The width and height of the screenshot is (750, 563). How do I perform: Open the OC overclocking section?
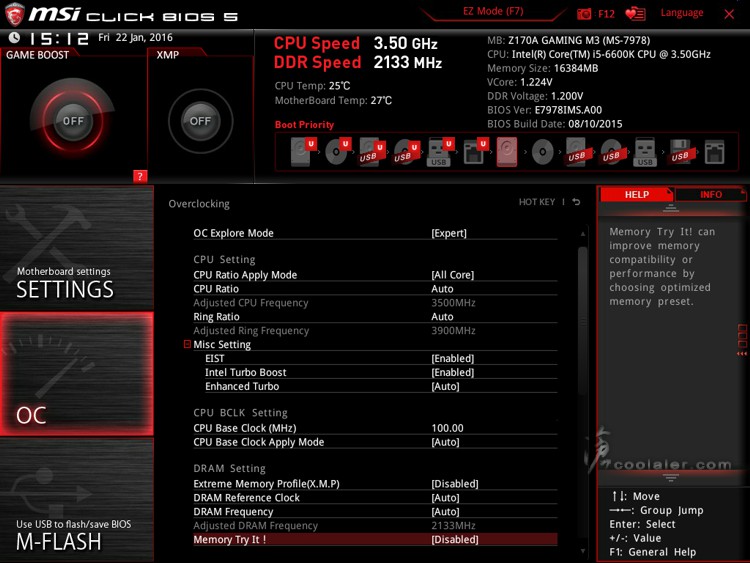[x=77, y=374]
